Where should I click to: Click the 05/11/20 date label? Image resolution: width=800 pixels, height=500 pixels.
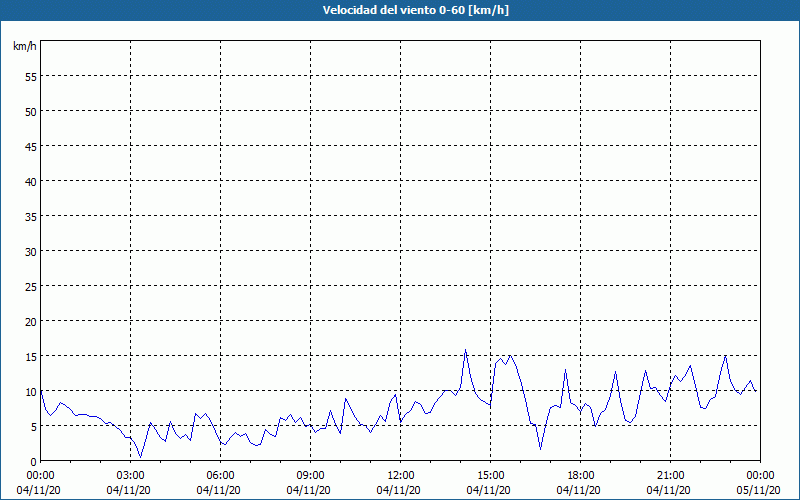tap(758, 490)
